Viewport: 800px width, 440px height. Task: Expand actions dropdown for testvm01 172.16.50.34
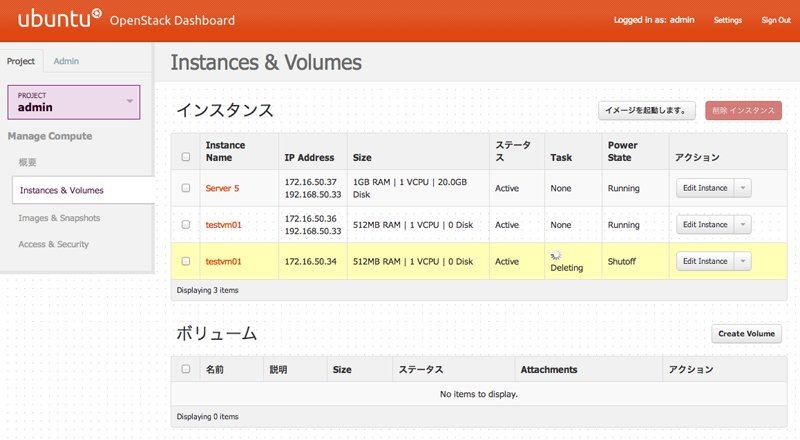click(743, 261)
